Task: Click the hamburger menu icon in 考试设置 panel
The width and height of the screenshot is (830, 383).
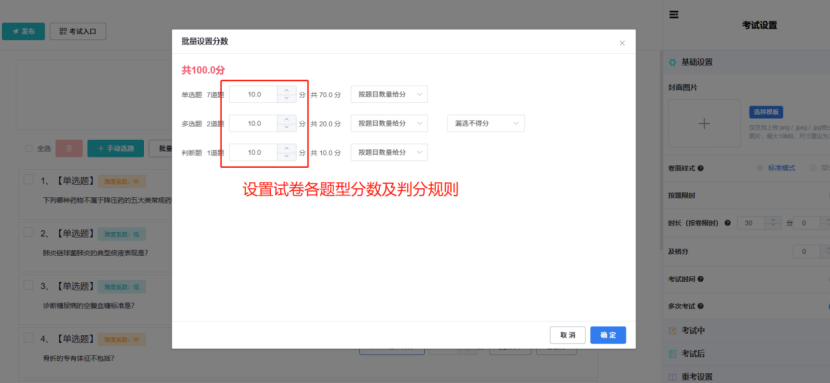Action: pos(674,14)
